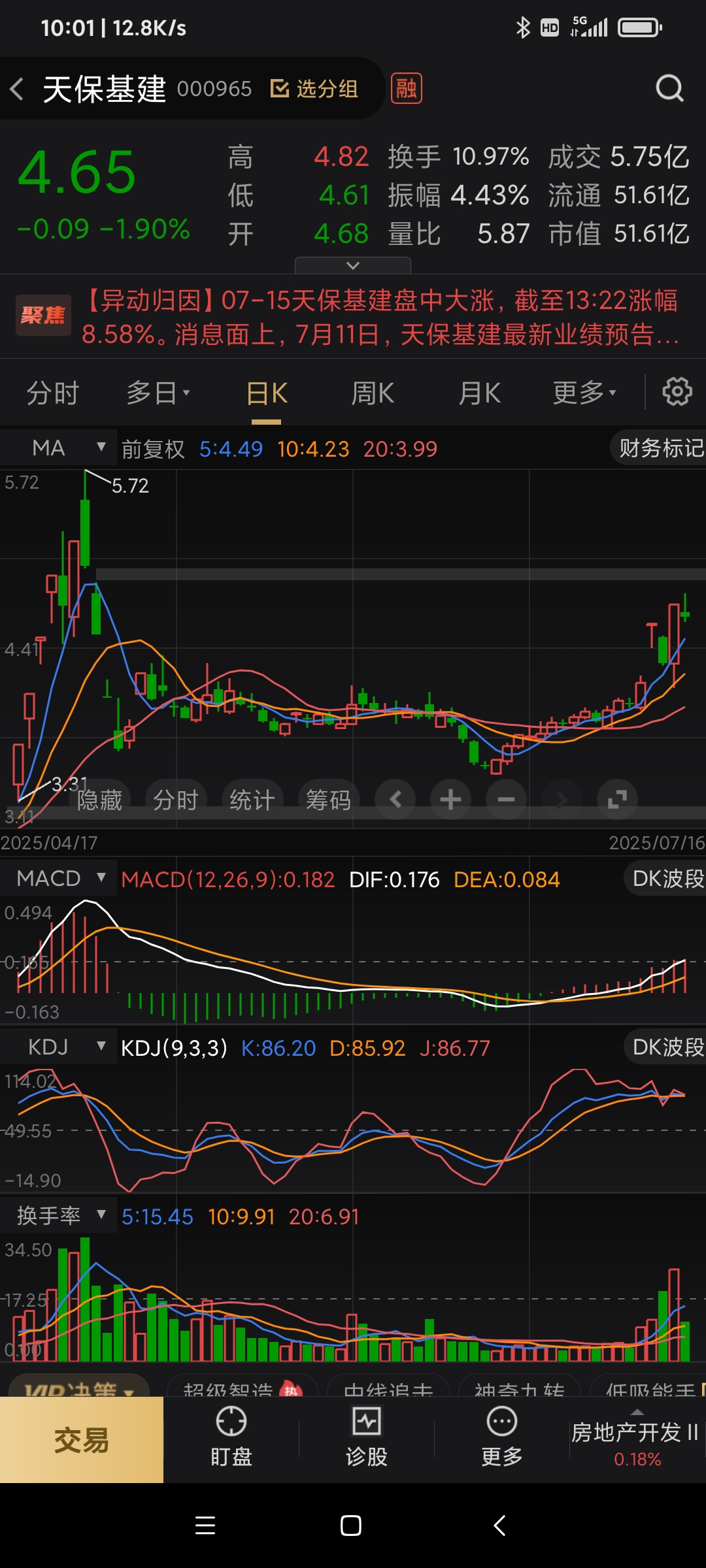
Task: Open the 更多 bottom menu icon
Action: point(502,1437)
